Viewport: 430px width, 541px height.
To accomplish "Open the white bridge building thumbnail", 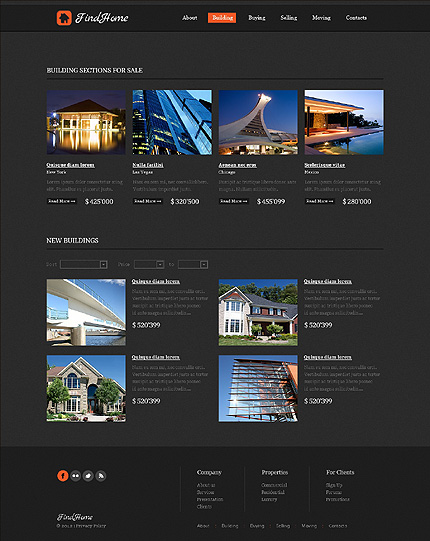I will (x=86, y=312).
